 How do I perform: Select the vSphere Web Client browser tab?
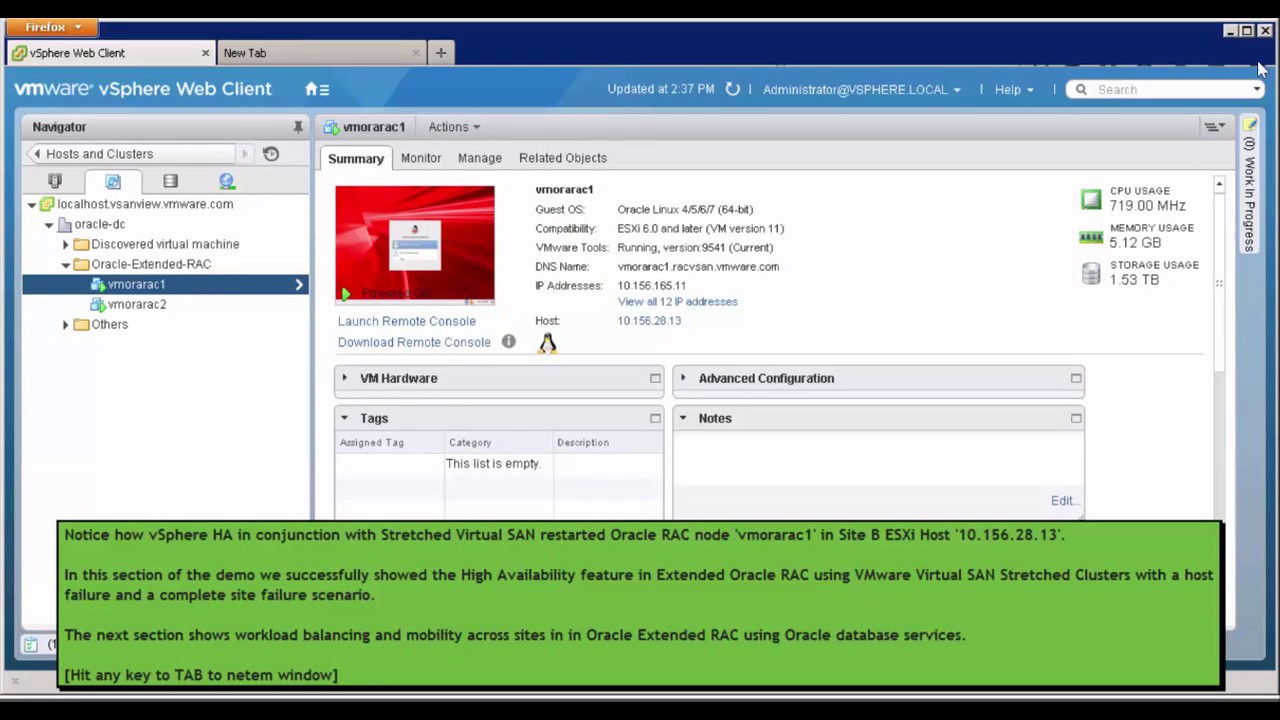[x=110, y=53]
